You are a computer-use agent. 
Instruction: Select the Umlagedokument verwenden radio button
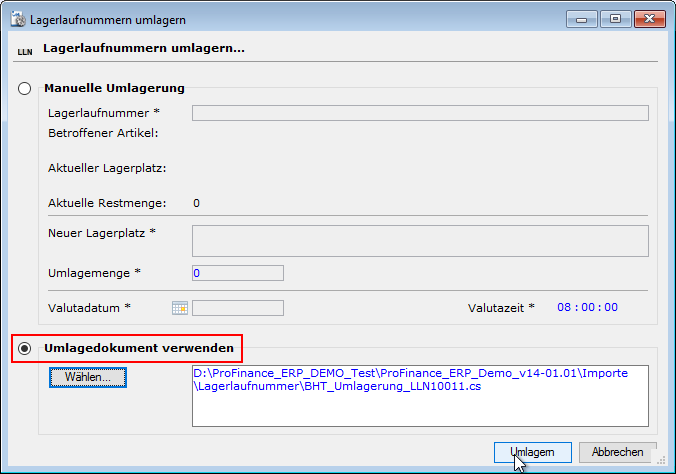point(26,348)
